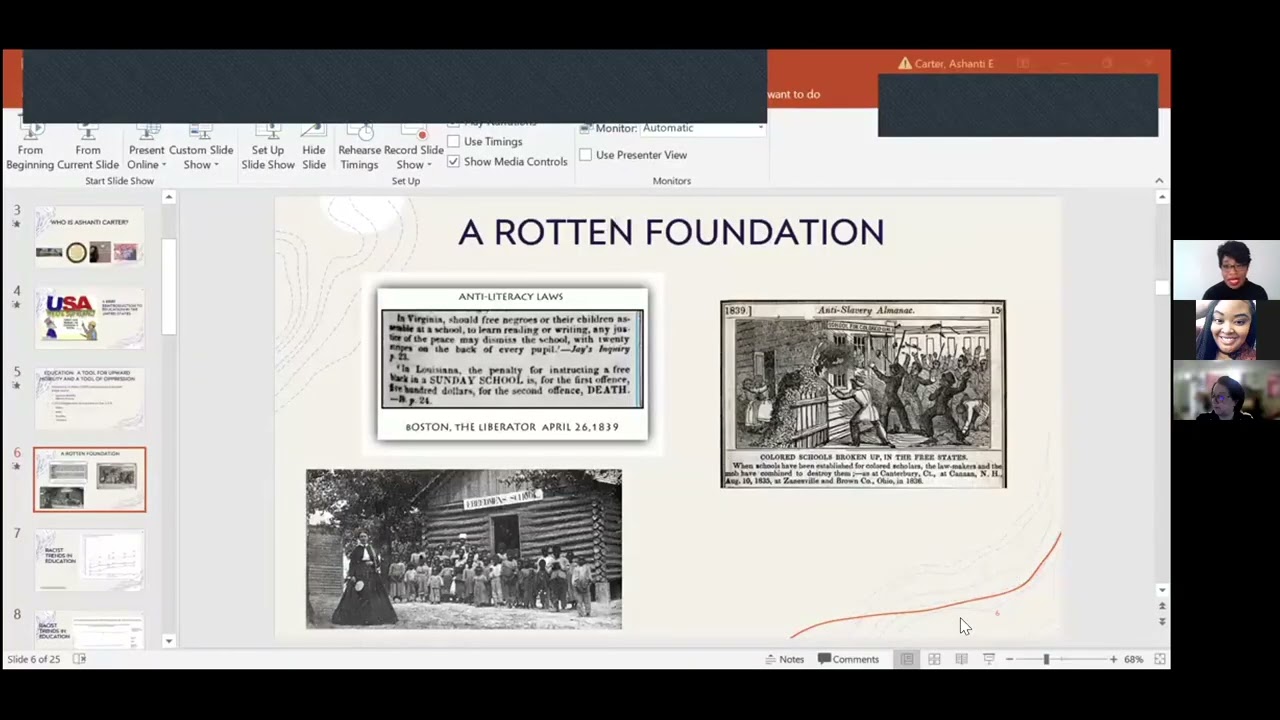This screenshot has height=720, width=1280.
Task: Click the Carter, Ashanti account name
Action: coord(954,64)
